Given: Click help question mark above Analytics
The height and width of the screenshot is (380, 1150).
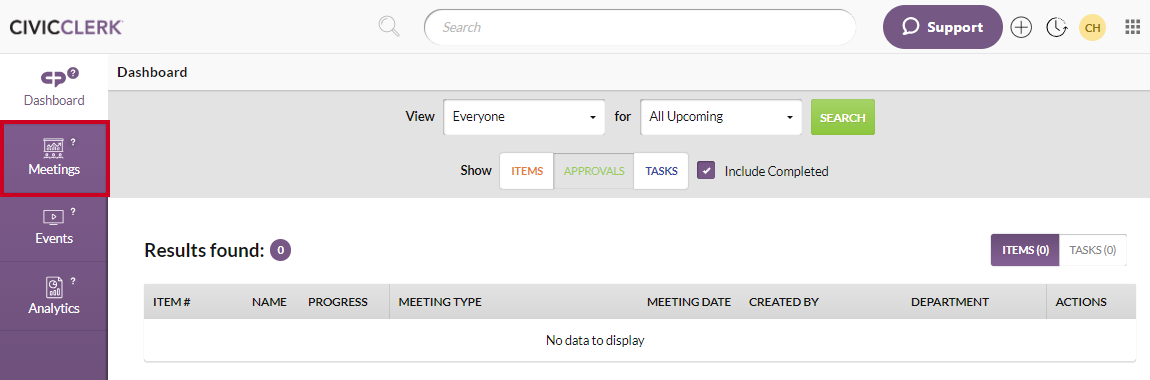Looking at the screenshot, I should tap(73, 281).
